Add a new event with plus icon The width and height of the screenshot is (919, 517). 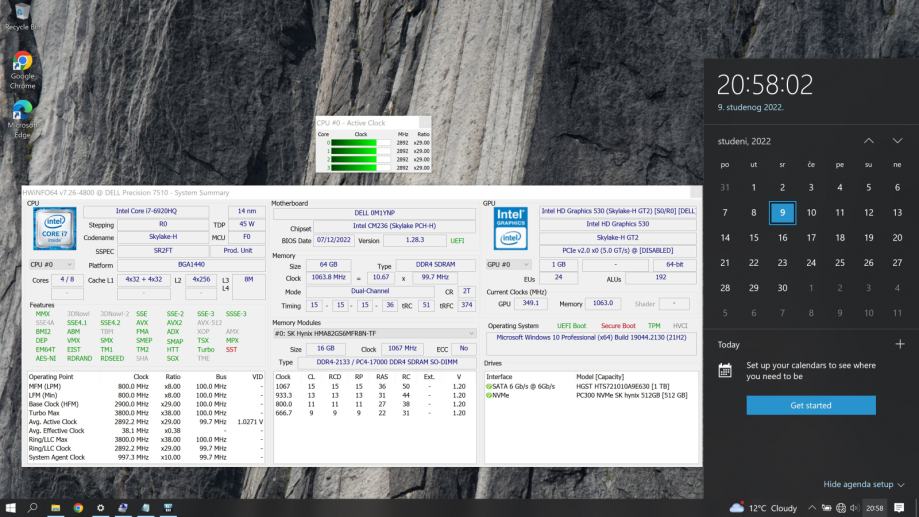899,344
